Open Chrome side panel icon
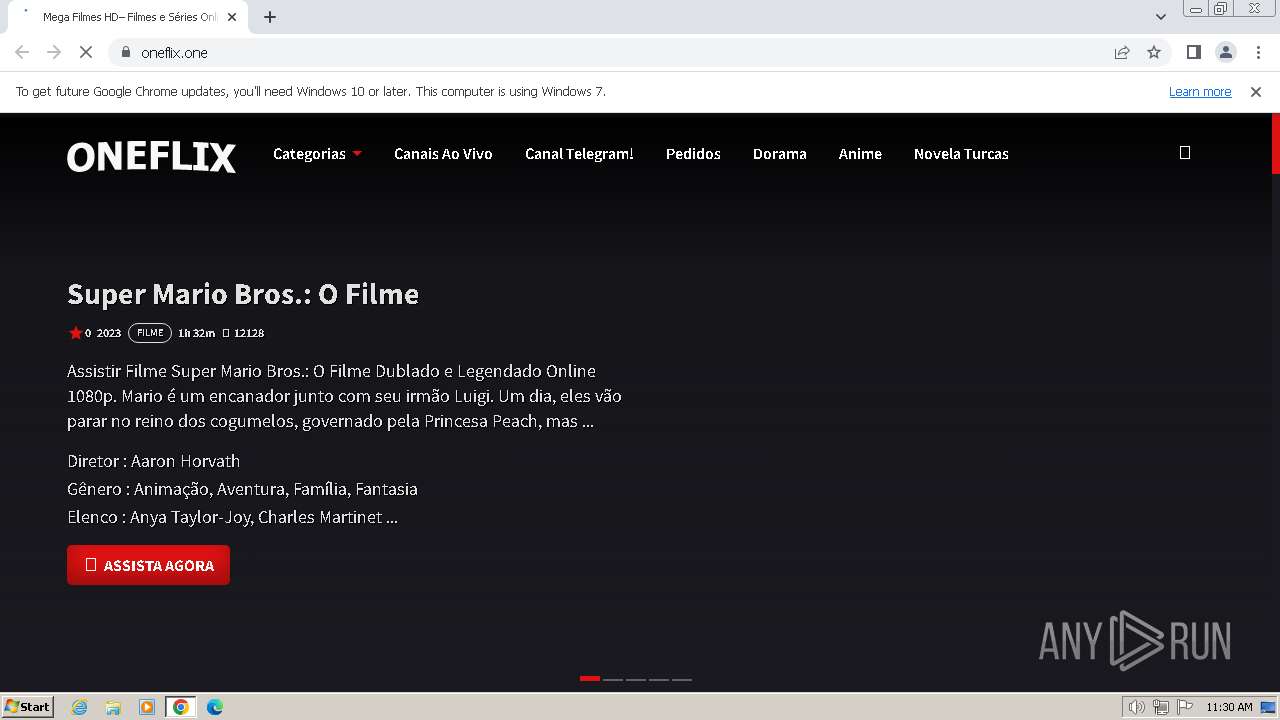 pyautogui.click(x=1193, y=52)
